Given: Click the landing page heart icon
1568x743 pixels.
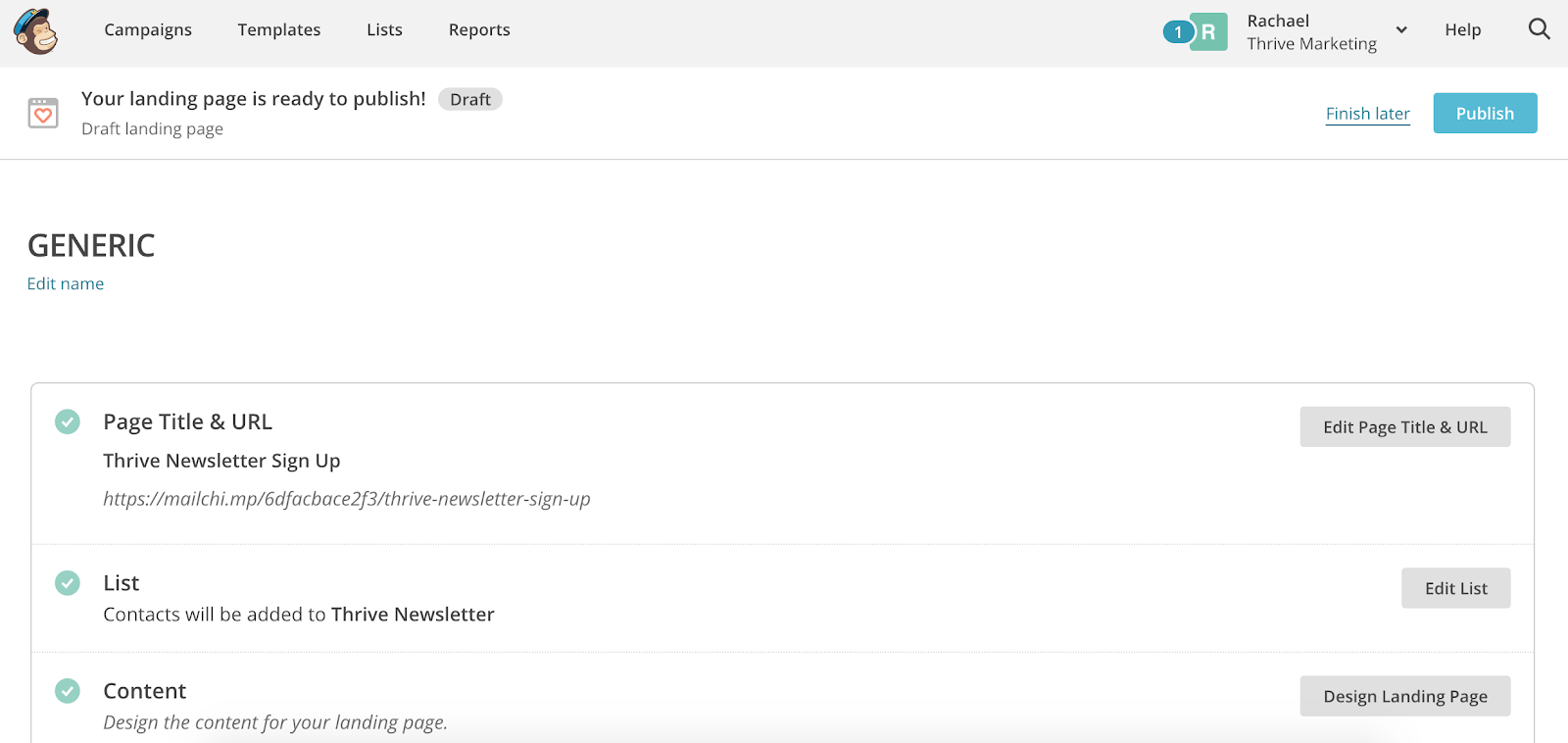Looking at the screenshot, I should pos(43,114).
